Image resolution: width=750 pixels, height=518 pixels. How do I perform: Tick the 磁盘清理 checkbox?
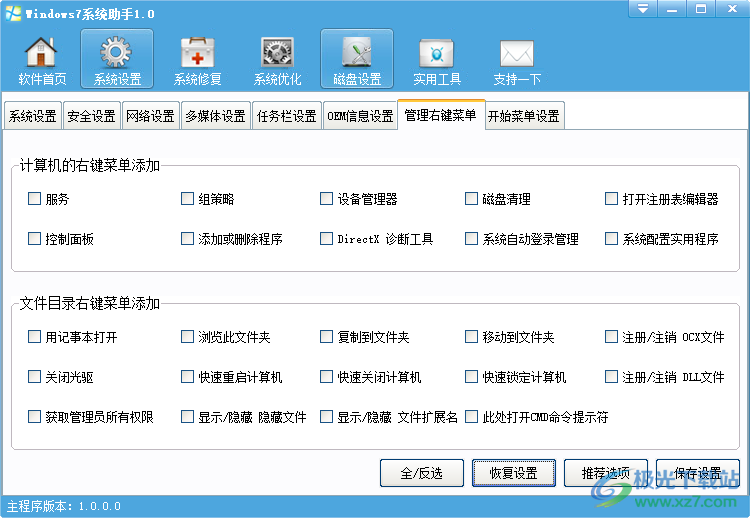(471, 198)
